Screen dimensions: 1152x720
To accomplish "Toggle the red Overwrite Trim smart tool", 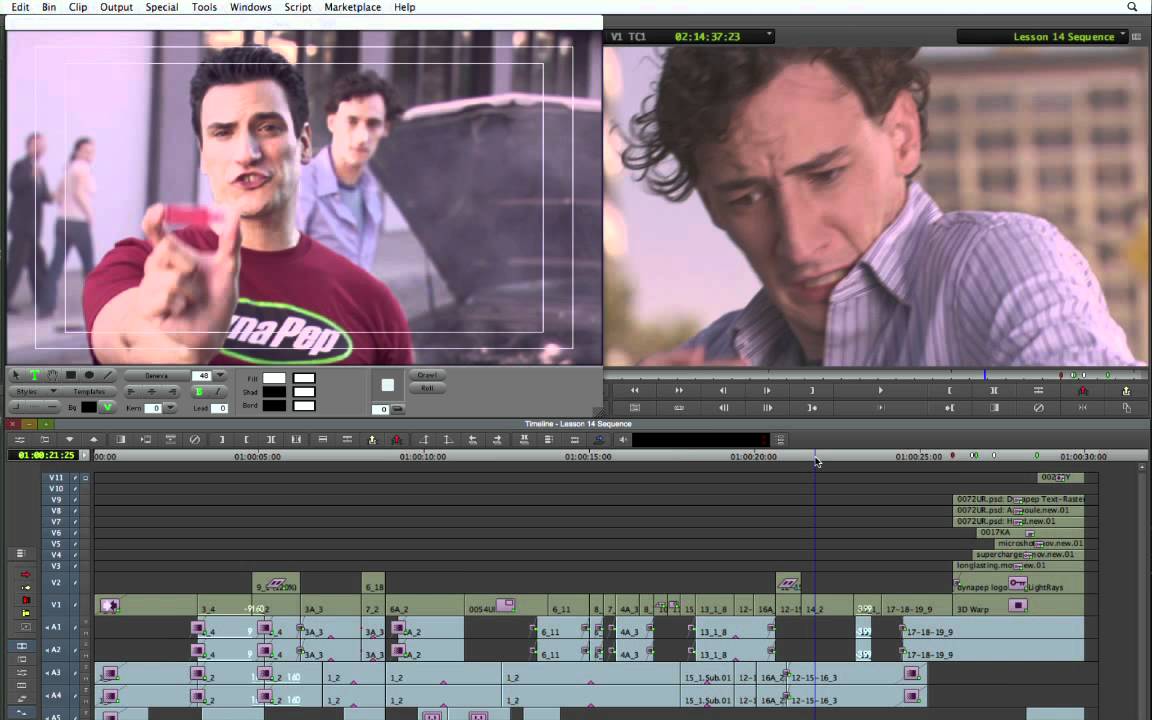I will pyautogui.click(x=26, y=600).
